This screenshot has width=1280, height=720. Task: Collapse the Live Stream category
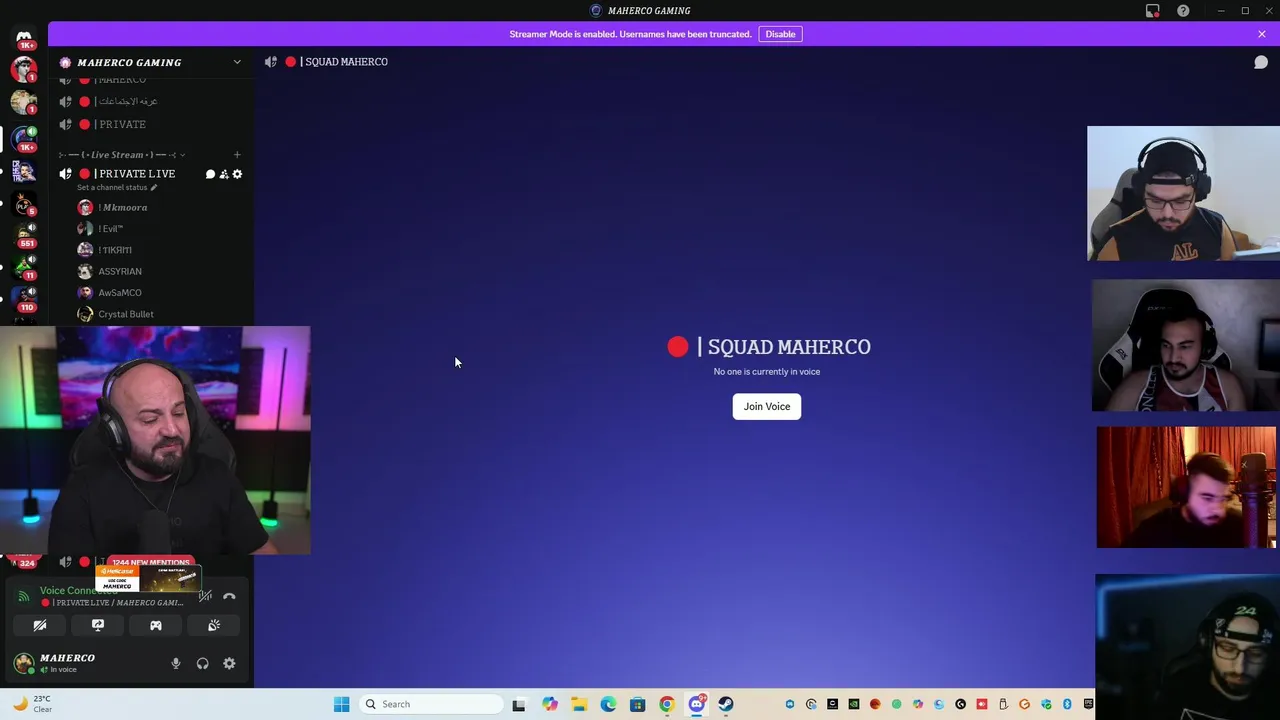coord(120,155)
